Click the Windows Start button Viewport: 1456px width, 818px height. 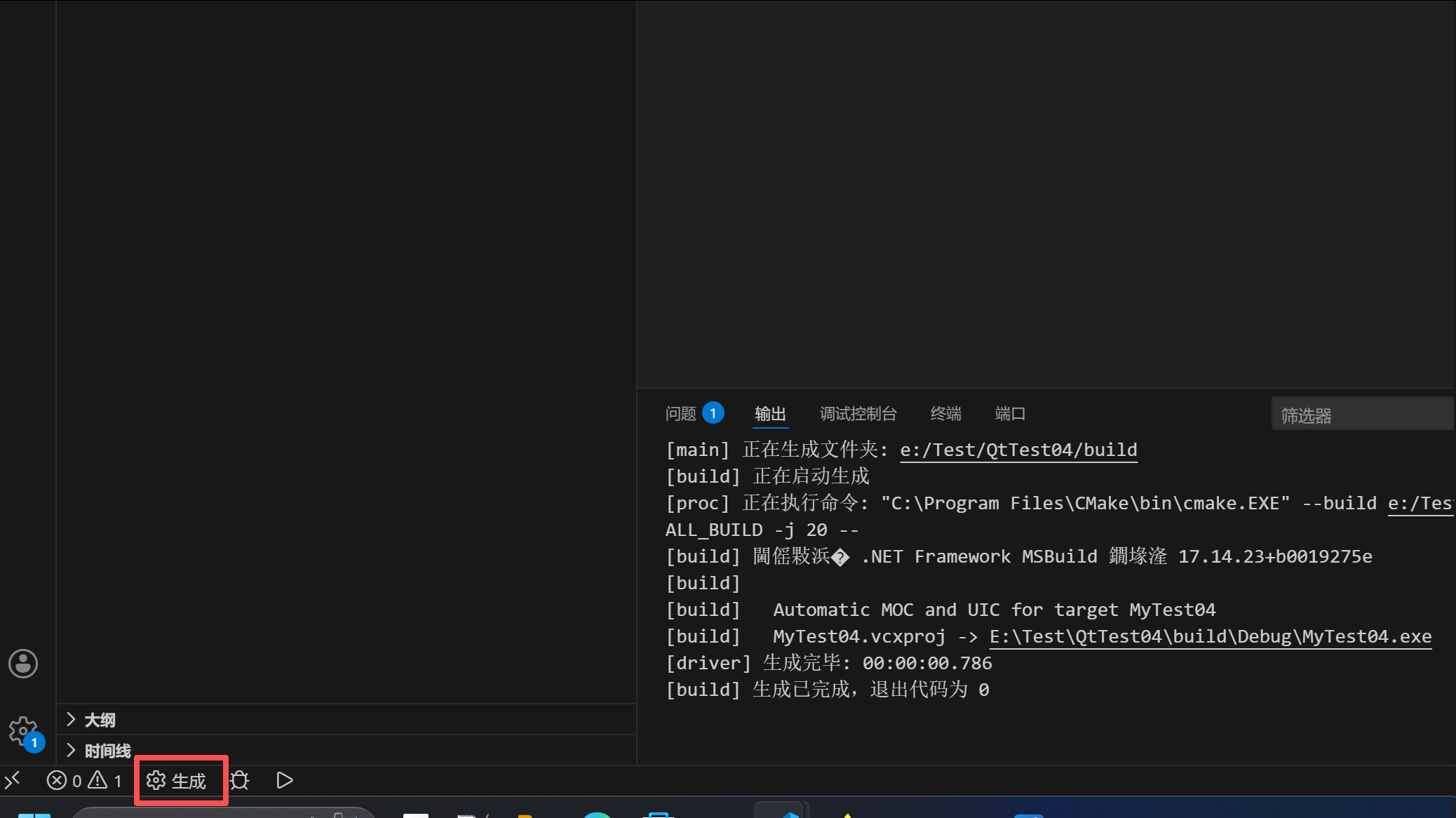[34, 815]
